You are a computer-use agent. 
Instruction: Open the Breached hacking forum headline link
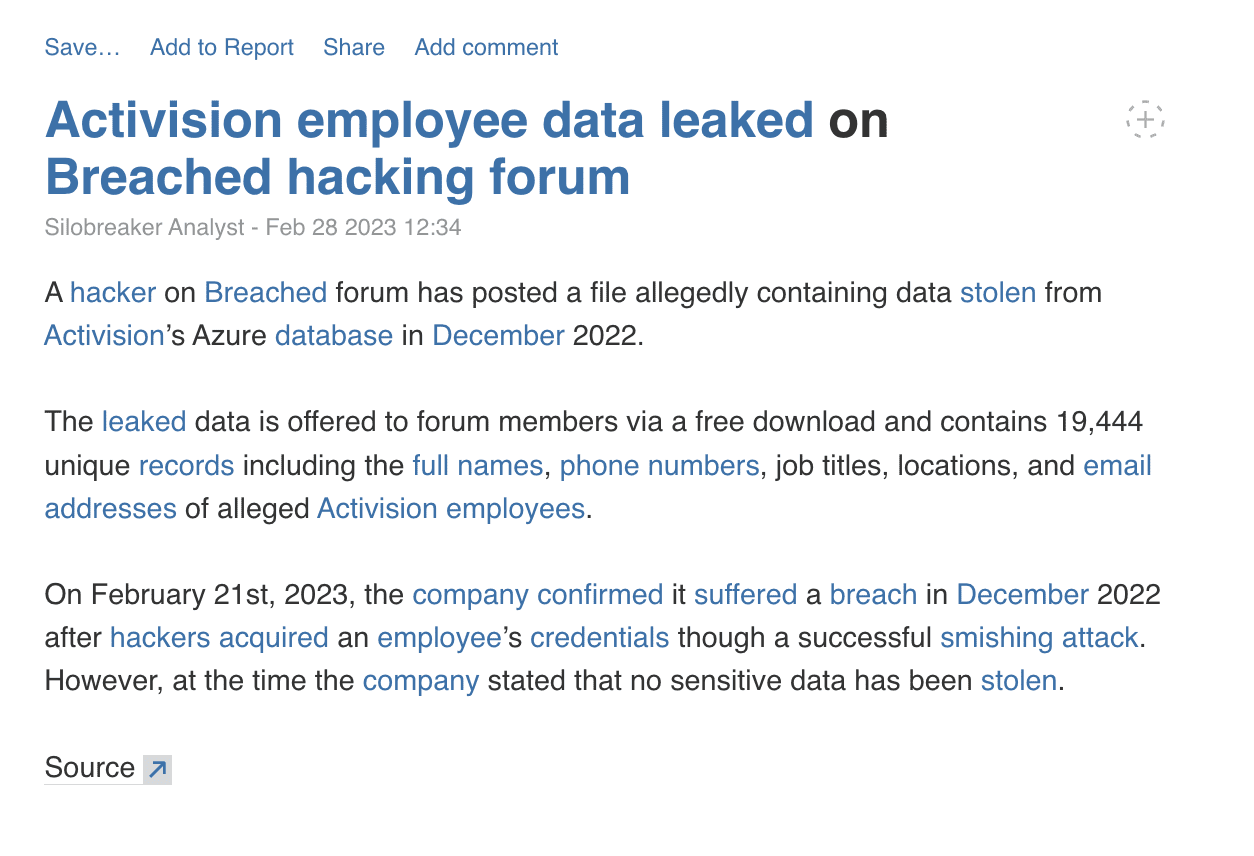338,177
